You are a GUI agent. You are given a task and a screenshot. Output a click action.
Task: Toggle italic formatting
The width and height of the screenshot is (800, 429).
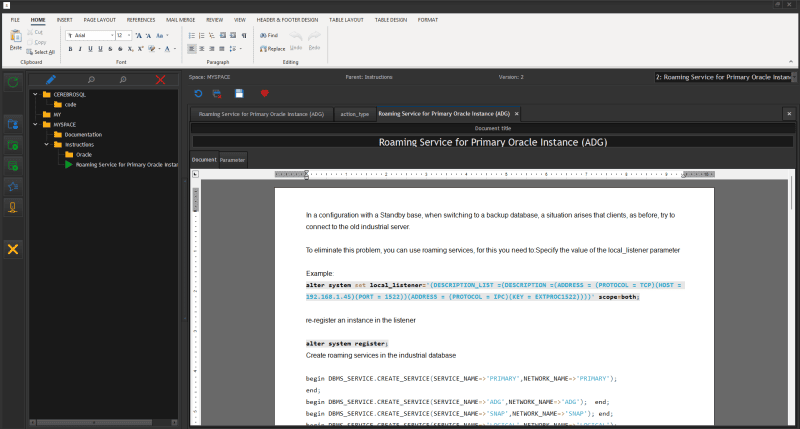(x=80, y=49)
